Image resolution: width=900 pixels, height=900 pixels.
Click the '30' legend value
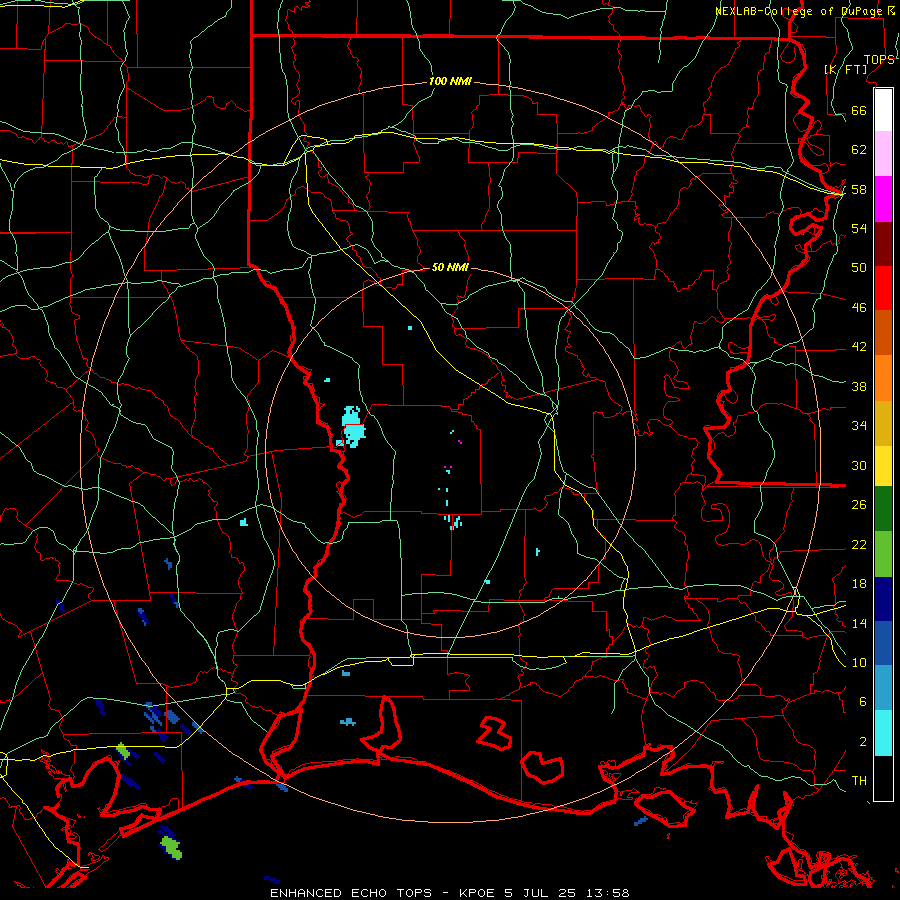[x=859, y=465]
